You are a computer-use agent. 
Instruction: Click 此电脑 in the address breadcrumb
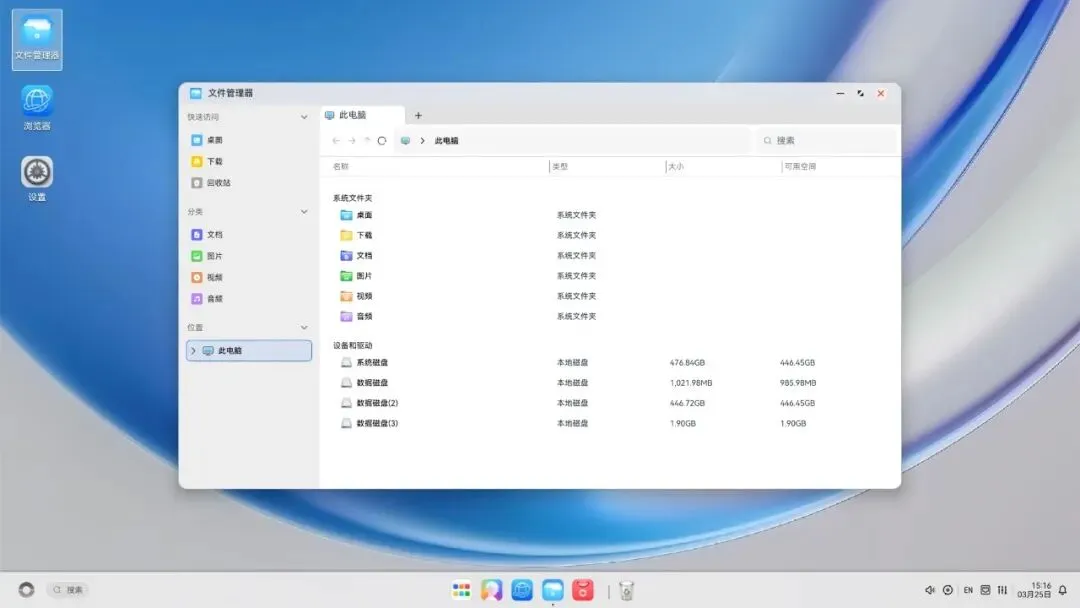[446, 140]
